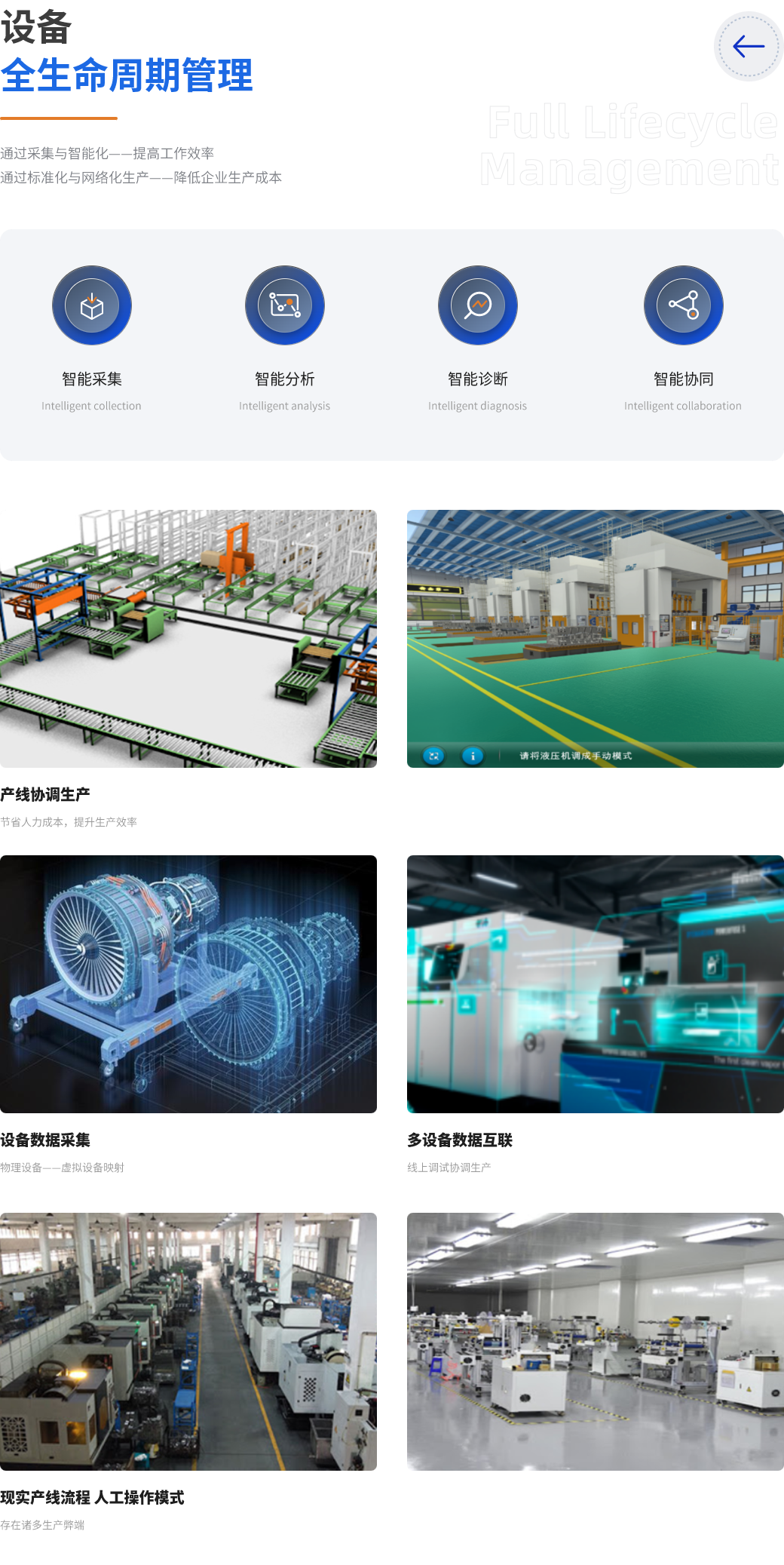784x1565 pixels.
Task: Click the 智能分析 label
Action: click(x=285, y=379)
